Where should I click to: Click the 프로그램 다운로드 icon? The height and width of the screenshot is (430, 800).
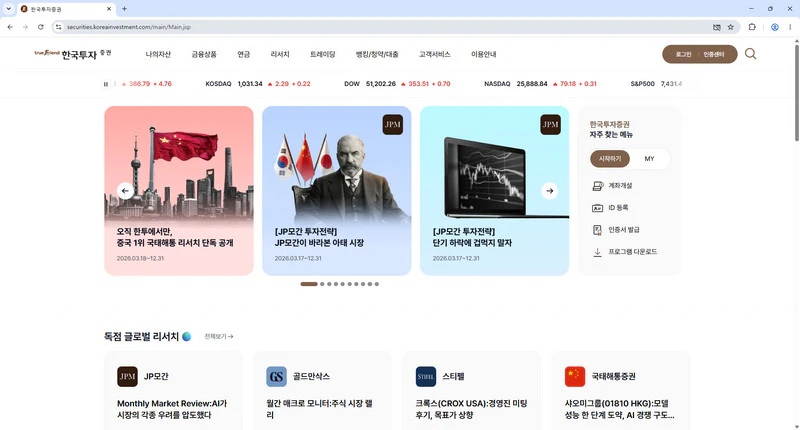point(597,252)
